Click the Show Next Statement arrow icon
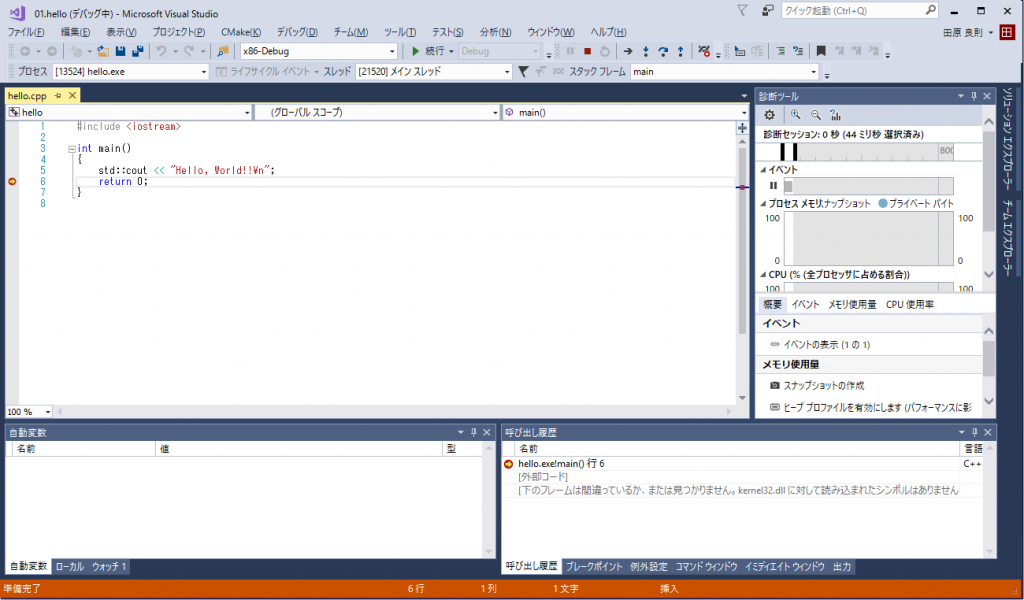This screenshot has height=600, width=1024. click(x=628, y=51)
